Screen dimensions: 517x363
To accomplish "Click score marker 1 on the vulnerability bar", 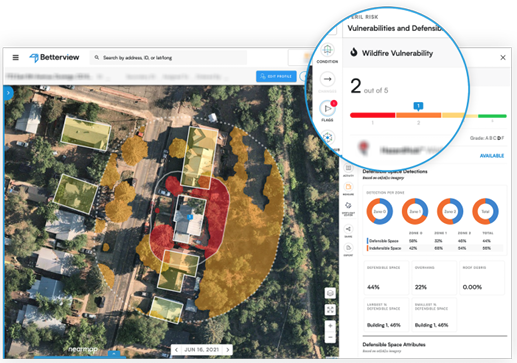I will [x=418, y=106].
